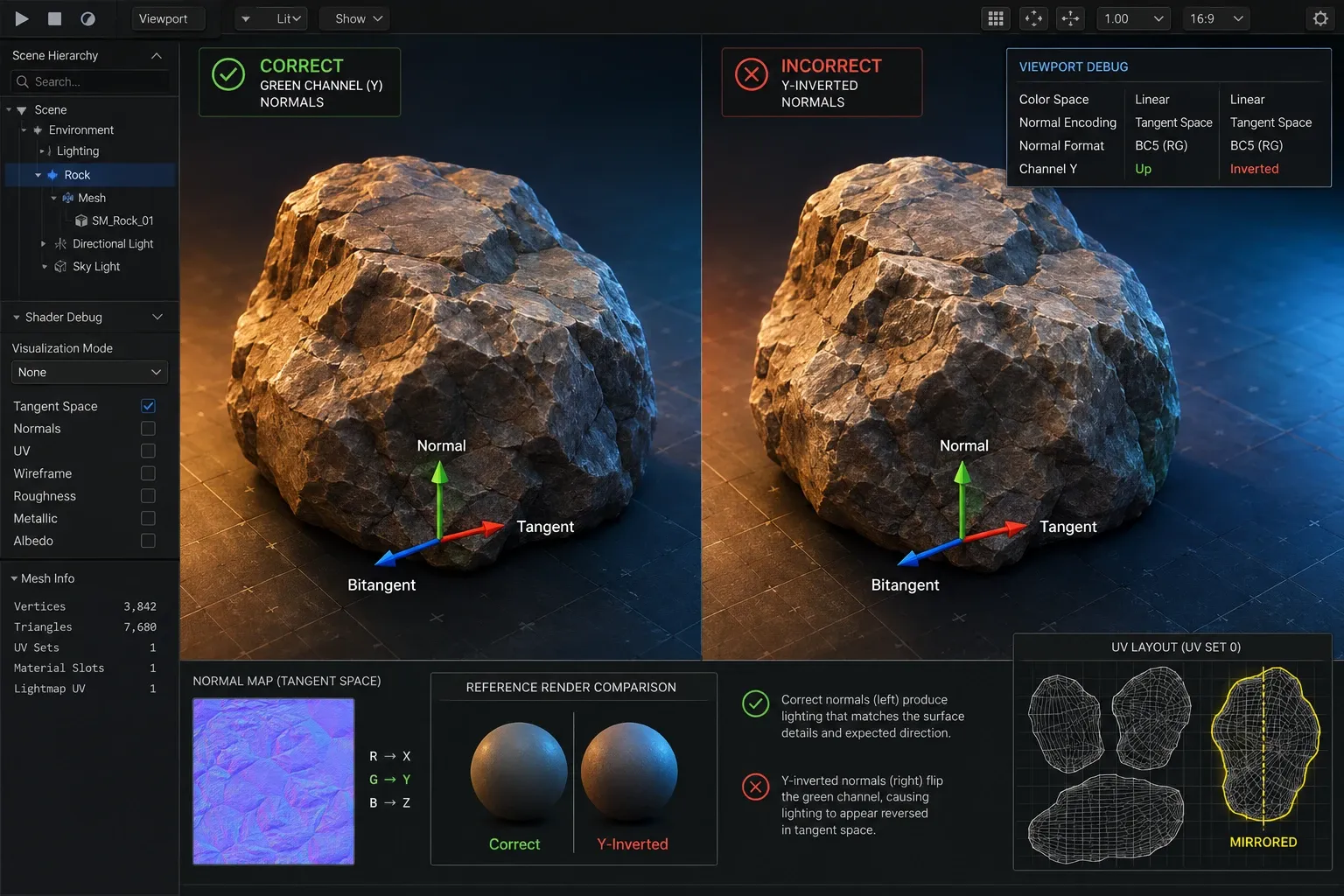Screen dimensions: 1344x896
Task: Enable the Roughness checkbox
Action: click(148, 496)
